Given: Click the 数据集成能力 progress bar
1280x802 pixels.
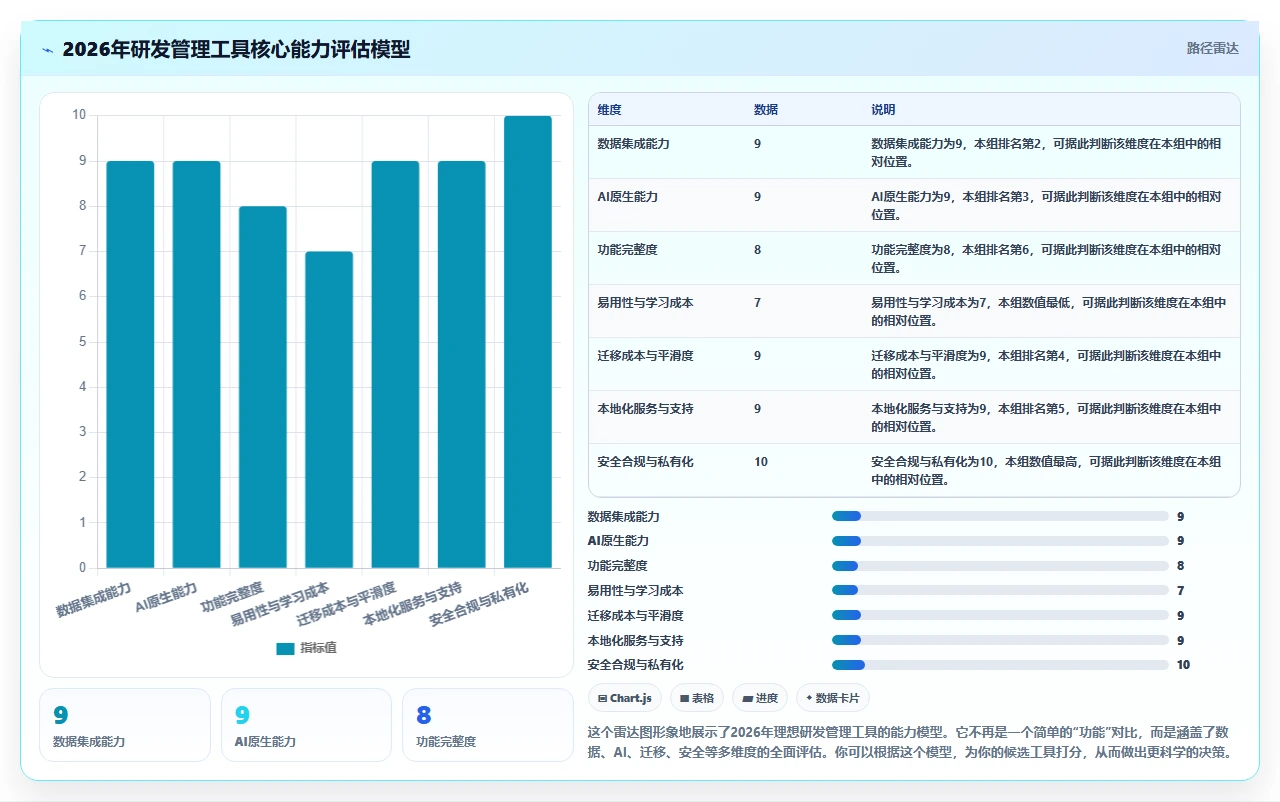Looking at the screenshot, I should [x=1000, y=516].
